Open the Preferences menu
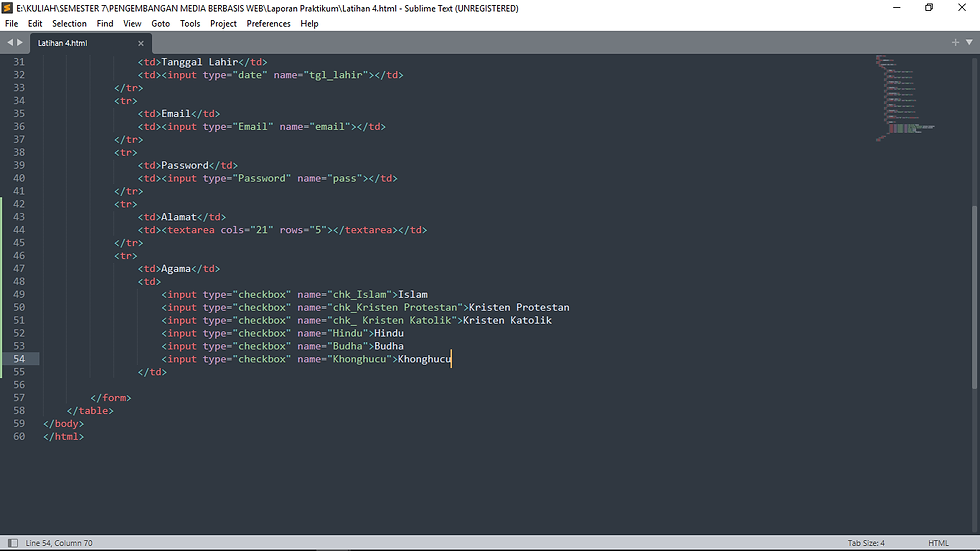The width and height of the screenshot is (980, 551). point(269,24)
